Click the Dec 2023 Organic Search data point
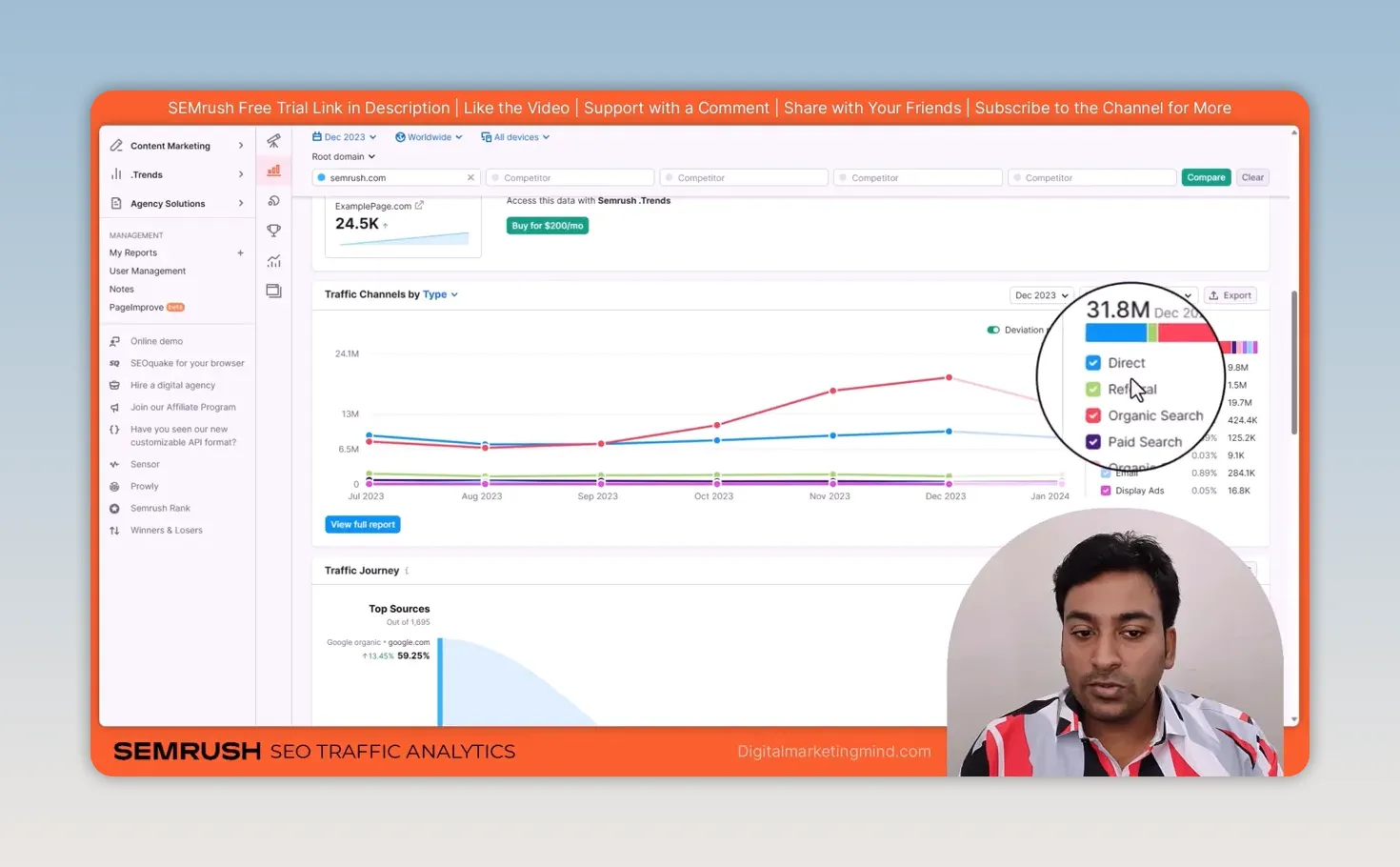The height and width of the screenshot is (867, 1400). pyautogui.click(x=949, y=378)
